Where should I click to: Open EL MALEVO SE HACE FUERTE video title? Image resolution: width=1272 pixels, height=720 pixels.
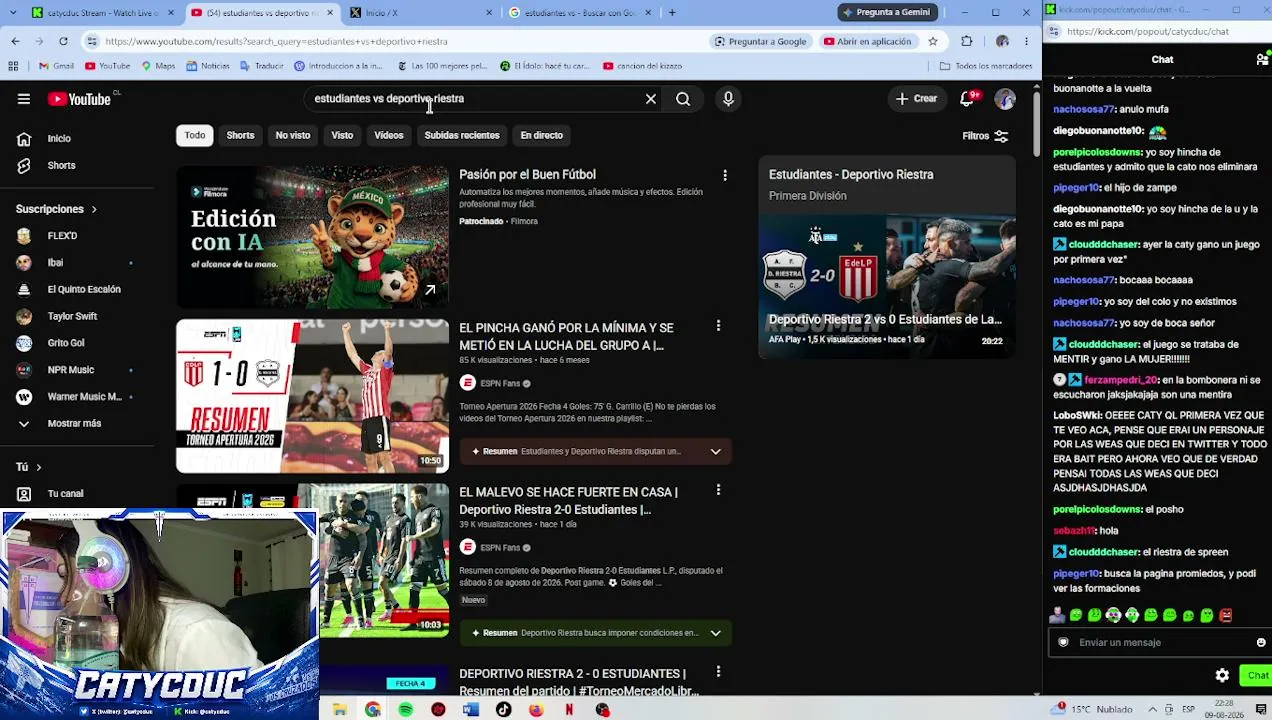click(568, 501)
